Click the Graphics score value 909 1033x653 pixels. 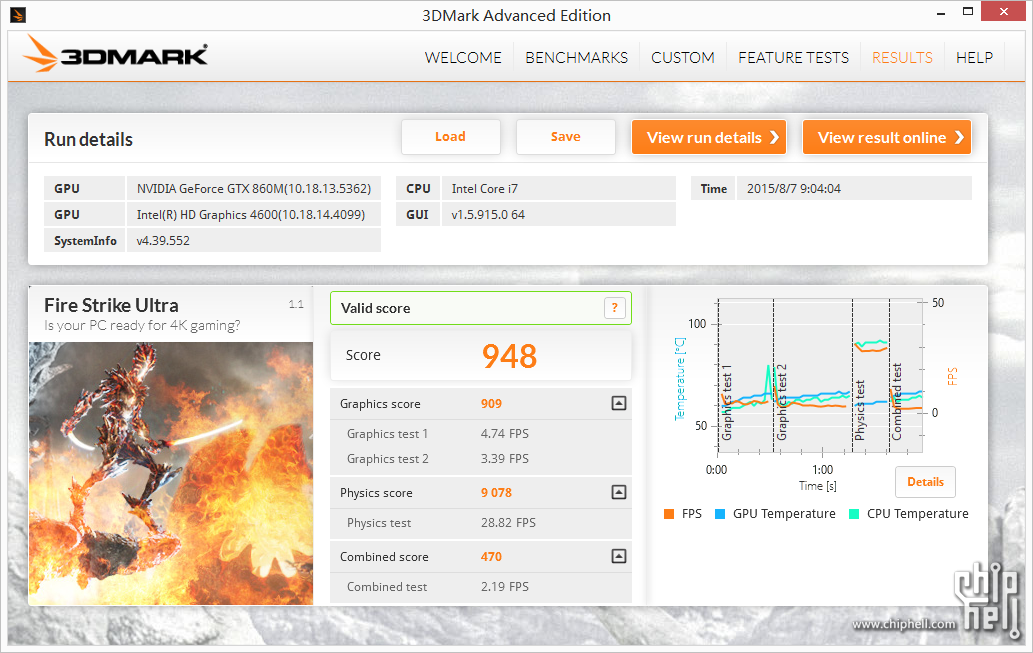coord(491,404)
